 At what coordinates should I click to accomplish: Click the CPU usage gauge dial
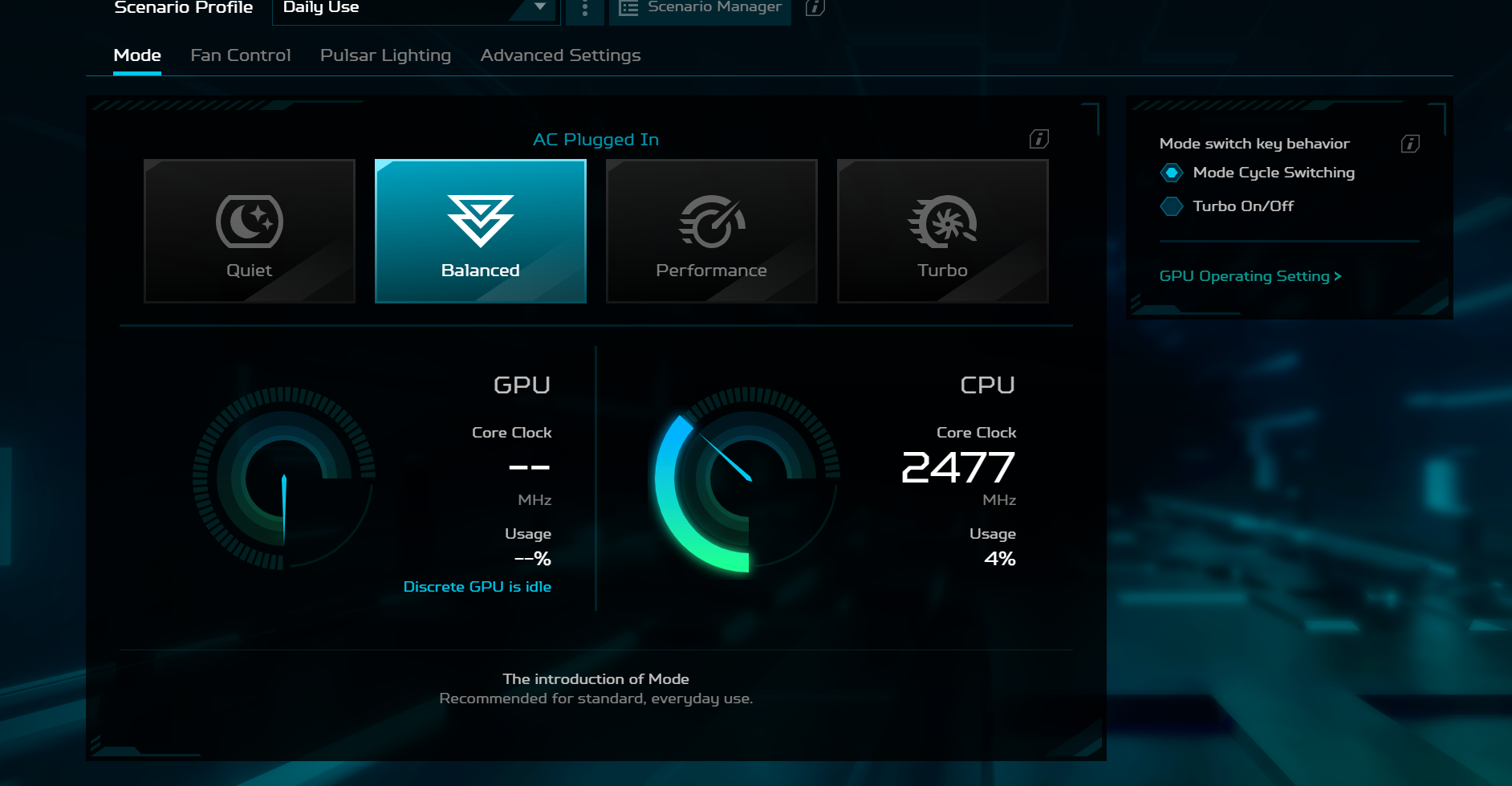pyautogui.click(x=747, y=479)
